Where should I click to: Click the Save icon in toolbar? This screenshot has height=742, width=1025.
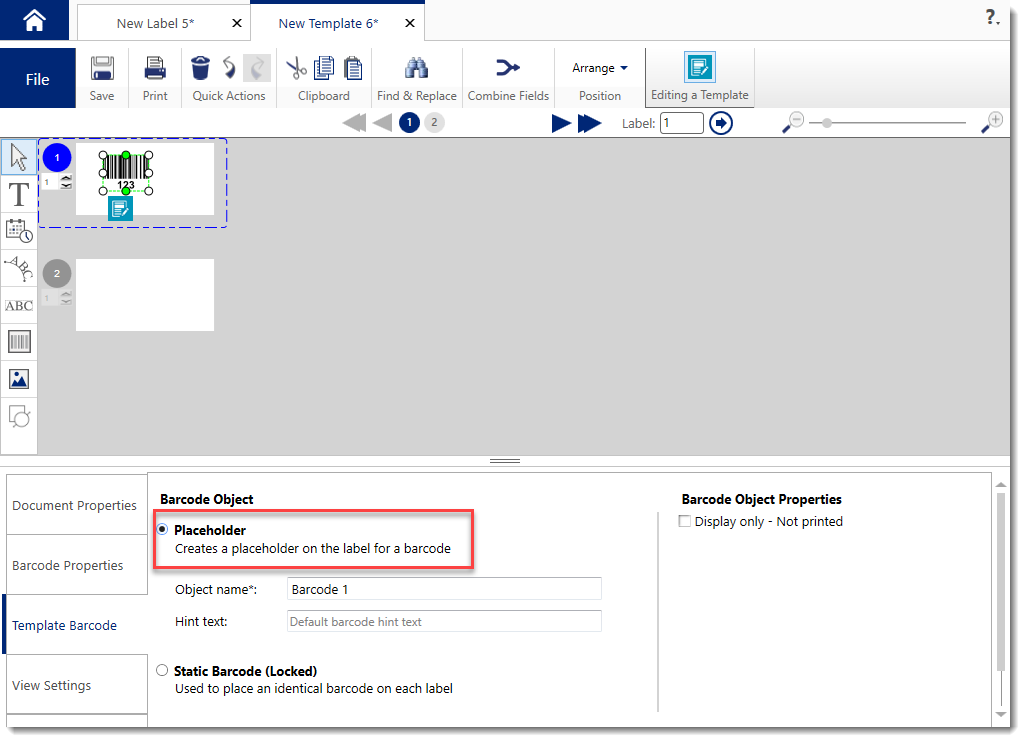click(102, 69)
